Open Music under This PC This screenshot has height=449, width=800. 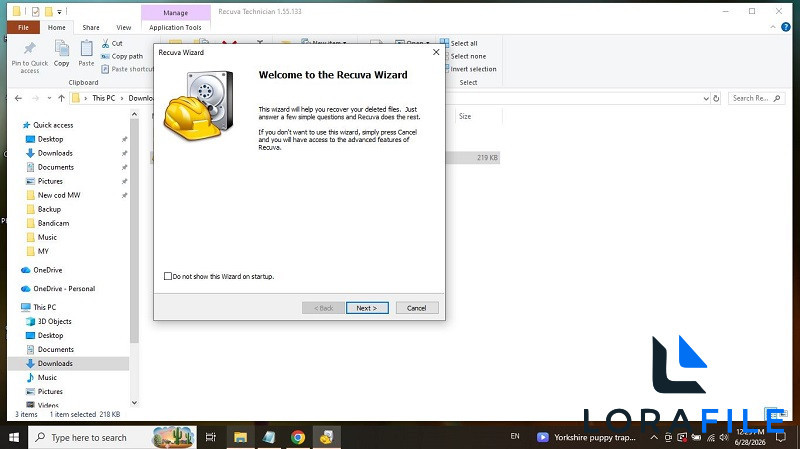[x=47, y=378]
